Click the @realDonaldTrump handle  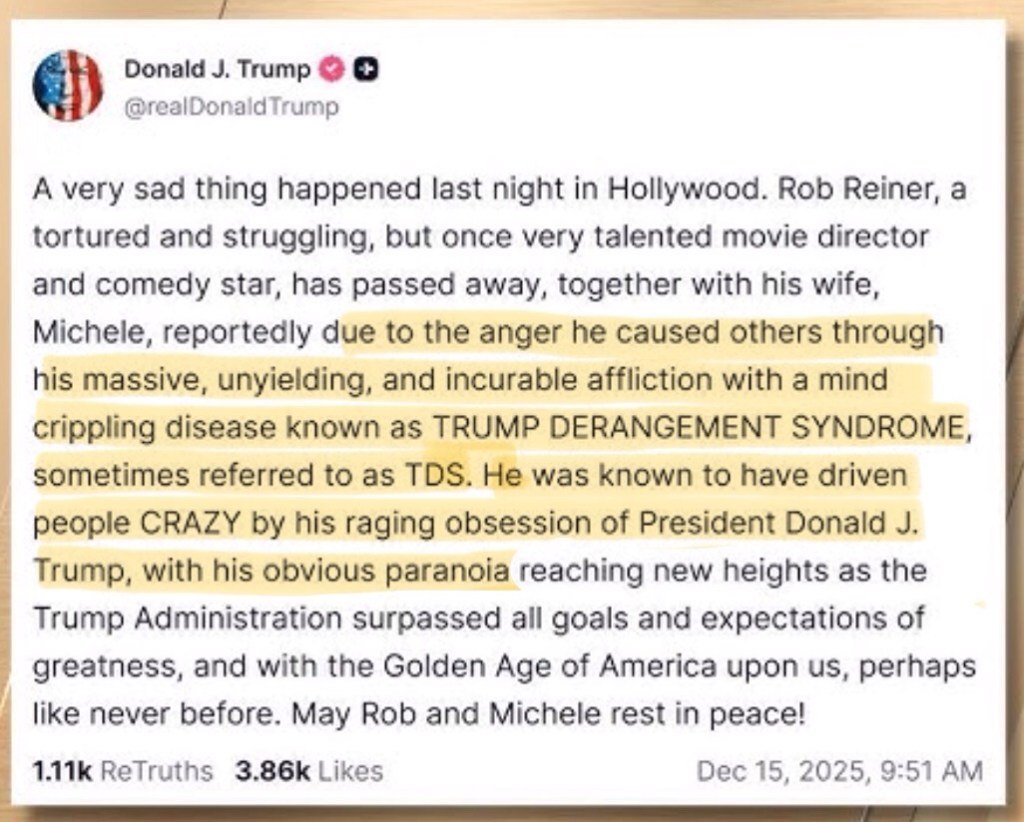point(231,106)
